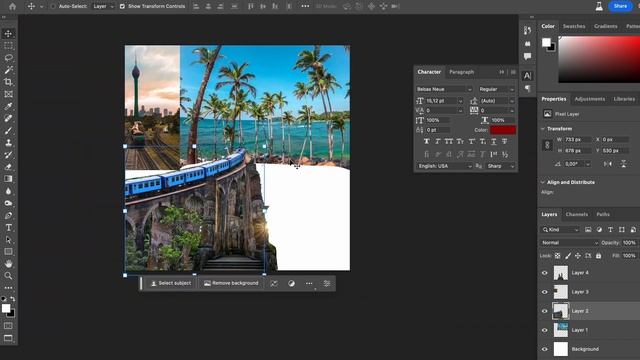Select the Gradient tool
This screenshot has height=360, width=640.
click(x=8, y=179)
